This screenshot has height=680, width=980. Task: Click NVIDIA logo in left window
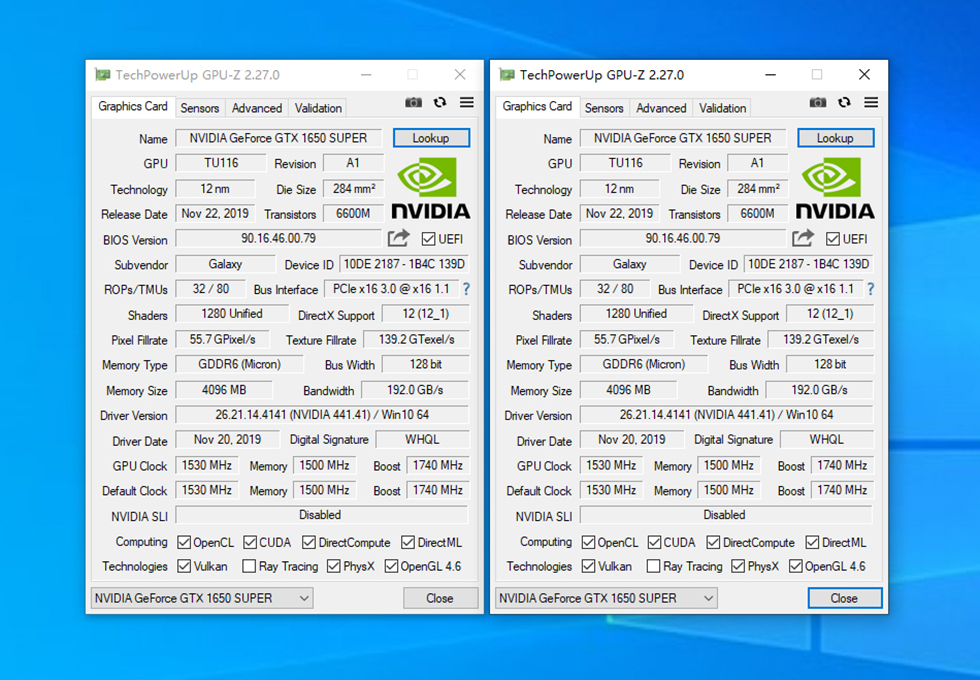(x=431, y=188)
